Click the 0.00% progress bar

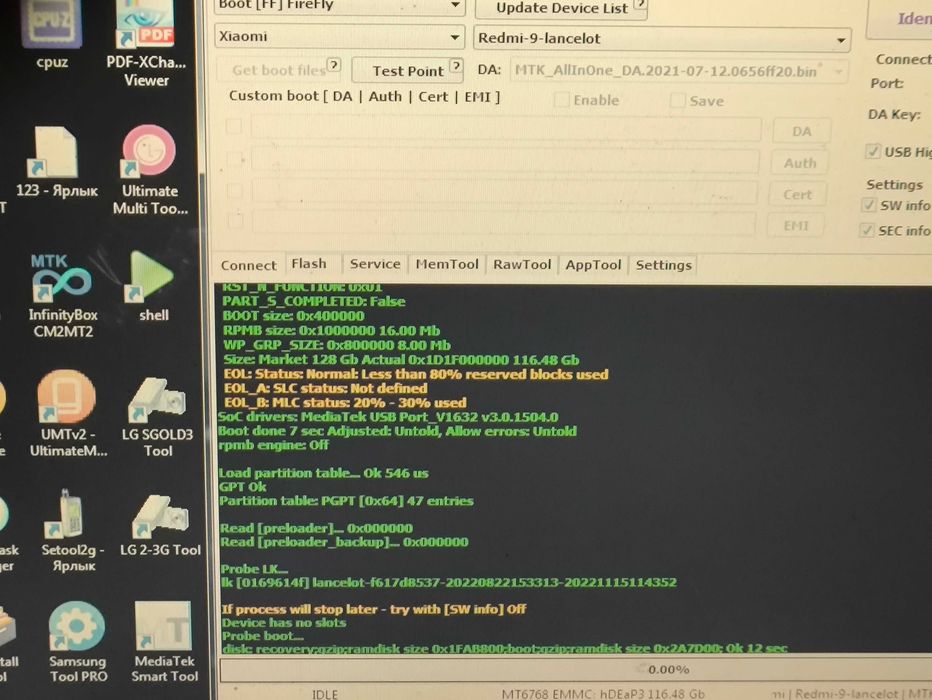coord(575,670)
